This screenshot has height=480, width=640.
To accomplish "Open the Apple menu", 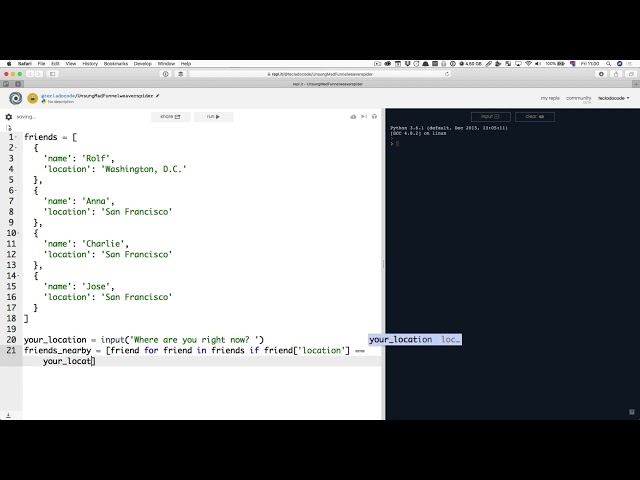I will coord(9,64).
